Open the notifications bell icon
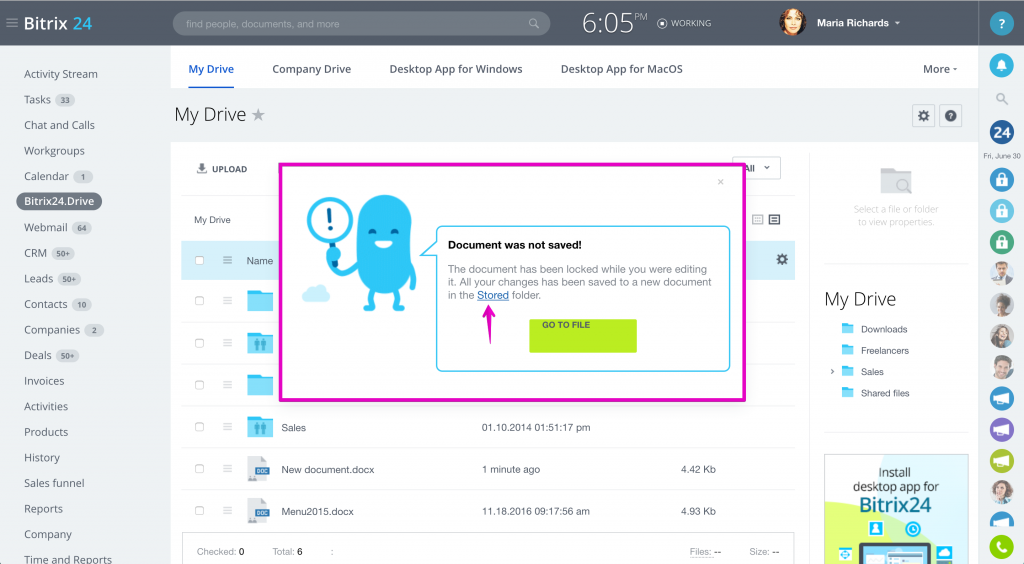 pyautogui.click(x=1001, y=65)
